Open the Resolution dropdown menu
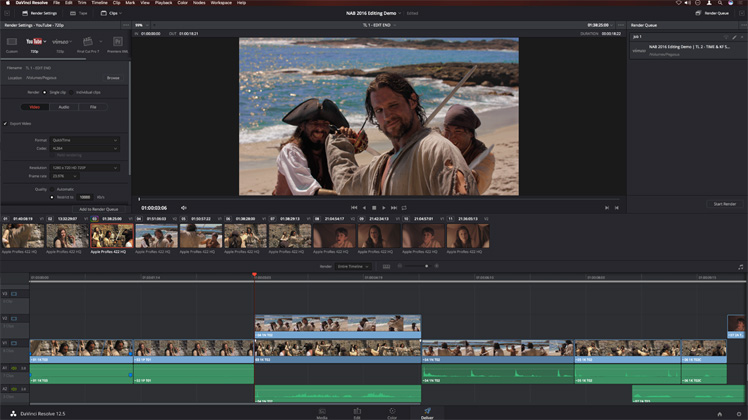748x420 pixels. pyautogui.click(x=85, y=168)
